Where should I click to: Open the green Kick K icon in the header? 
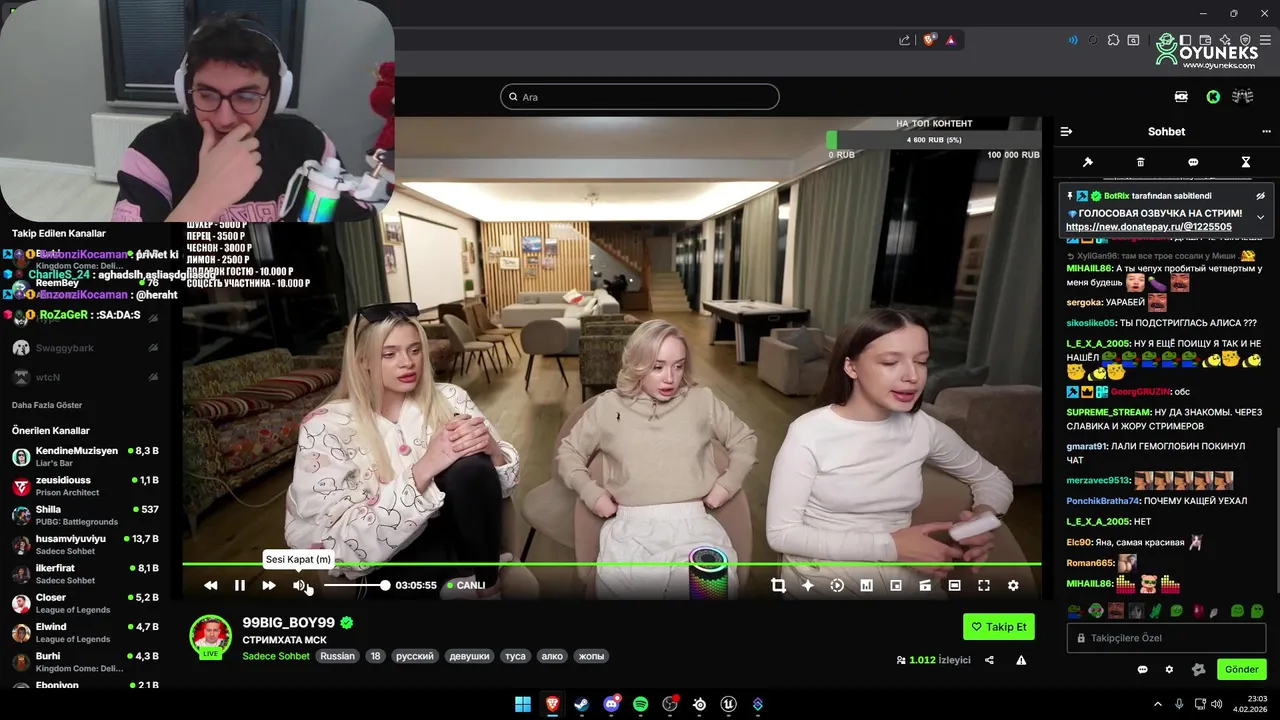point(1212,97)
